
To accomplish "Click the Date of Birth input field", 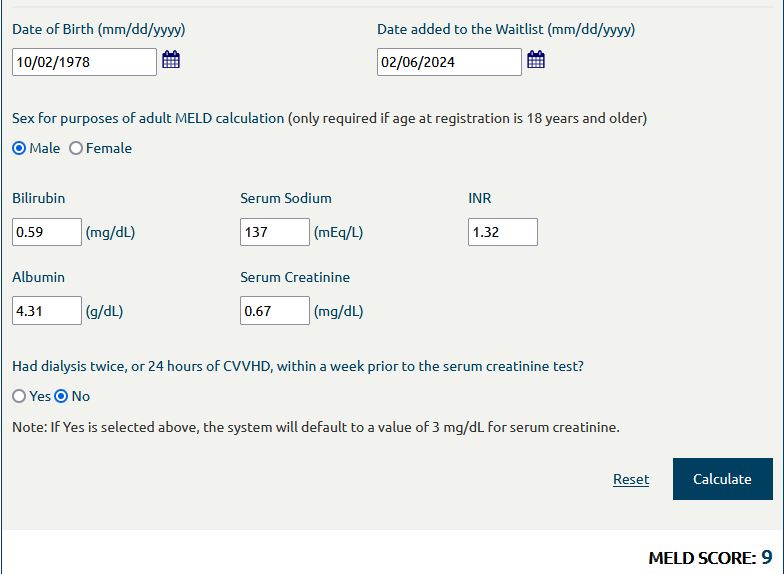I will (x=84, y=62).
